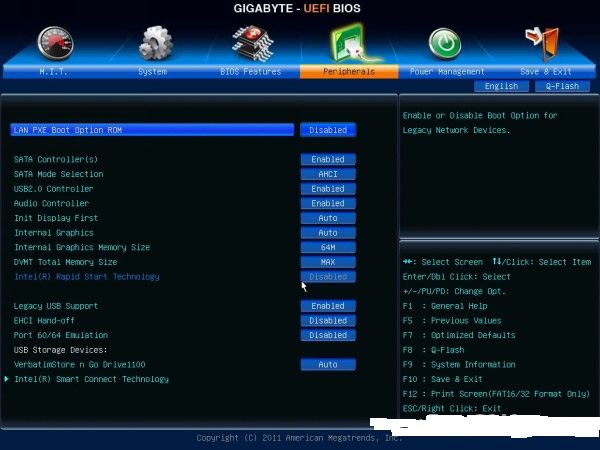The height and width of the screenshot is (450, 600).
Task: Click the Save & Exit door icon
Action: (x=543, y=44)
